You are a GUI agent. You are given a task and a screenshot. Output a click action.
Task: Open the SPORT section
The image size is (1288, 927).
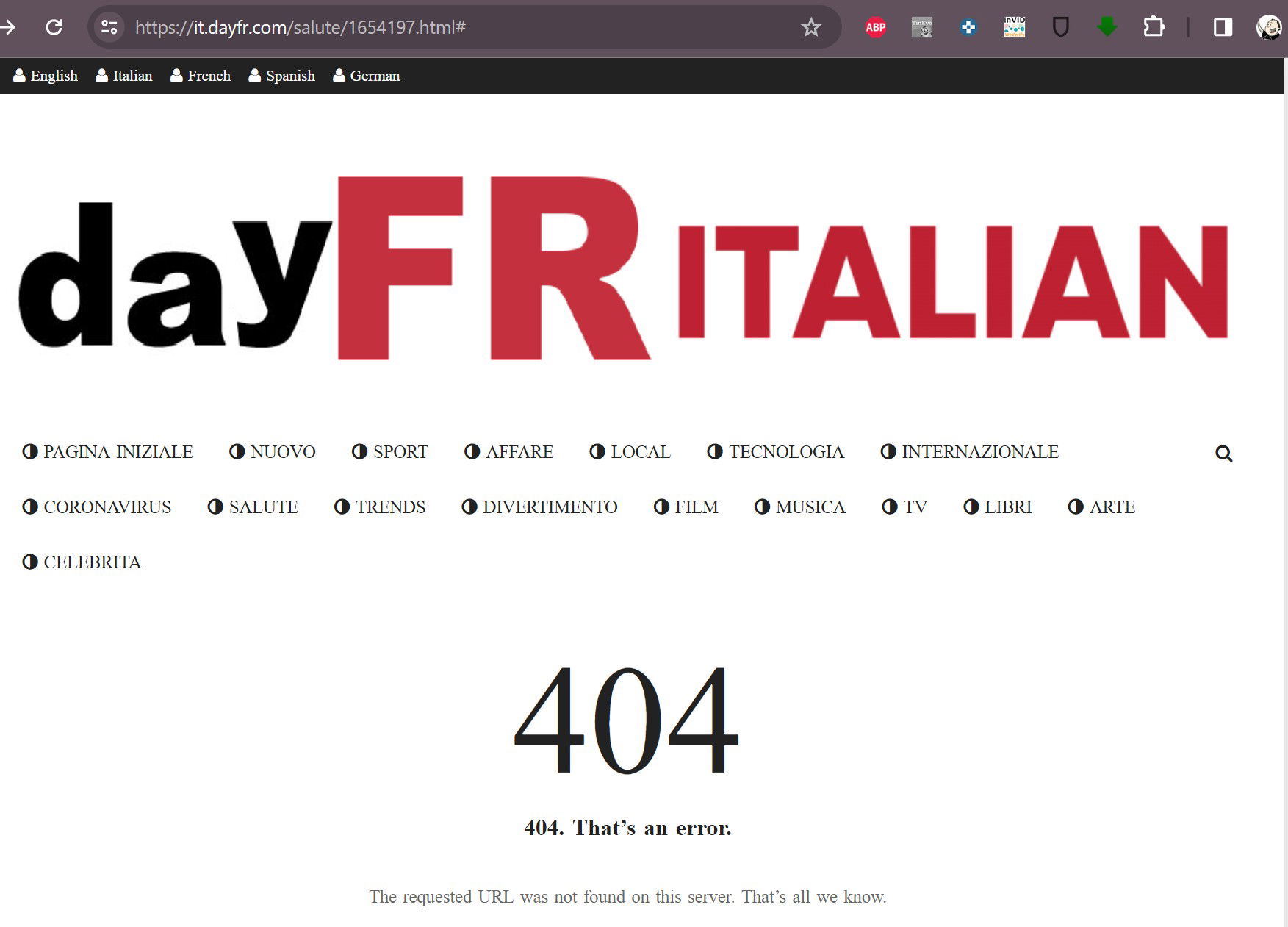[390, 451]
